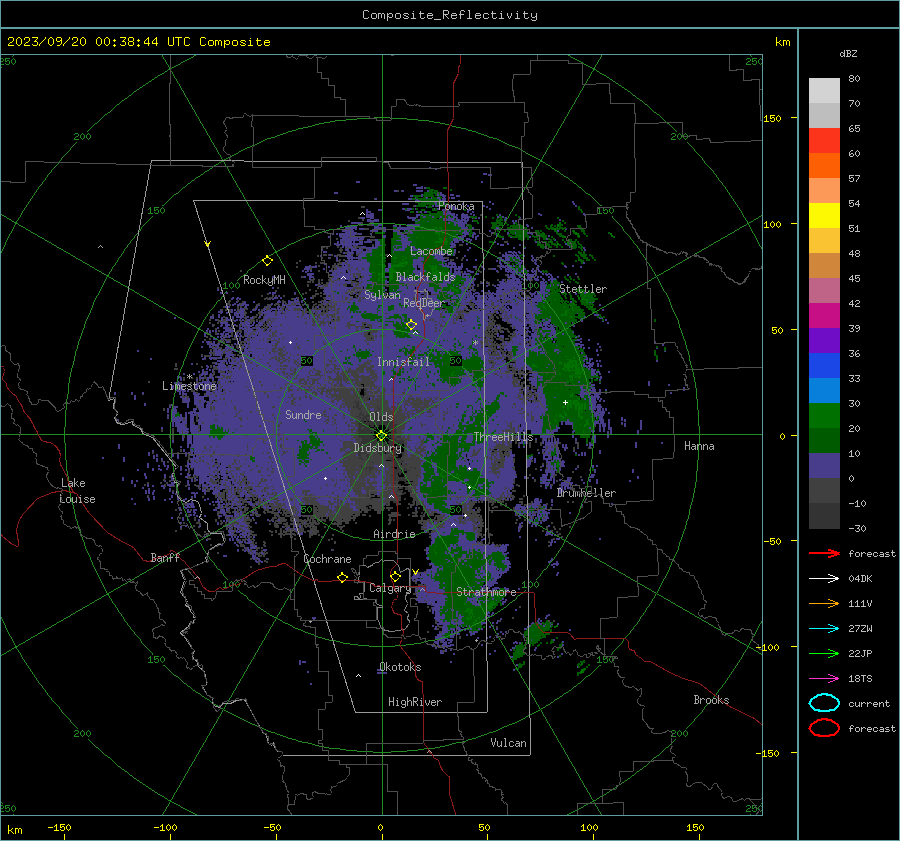Click the magenta 18TS arrow icon

(x=824, y=679)
